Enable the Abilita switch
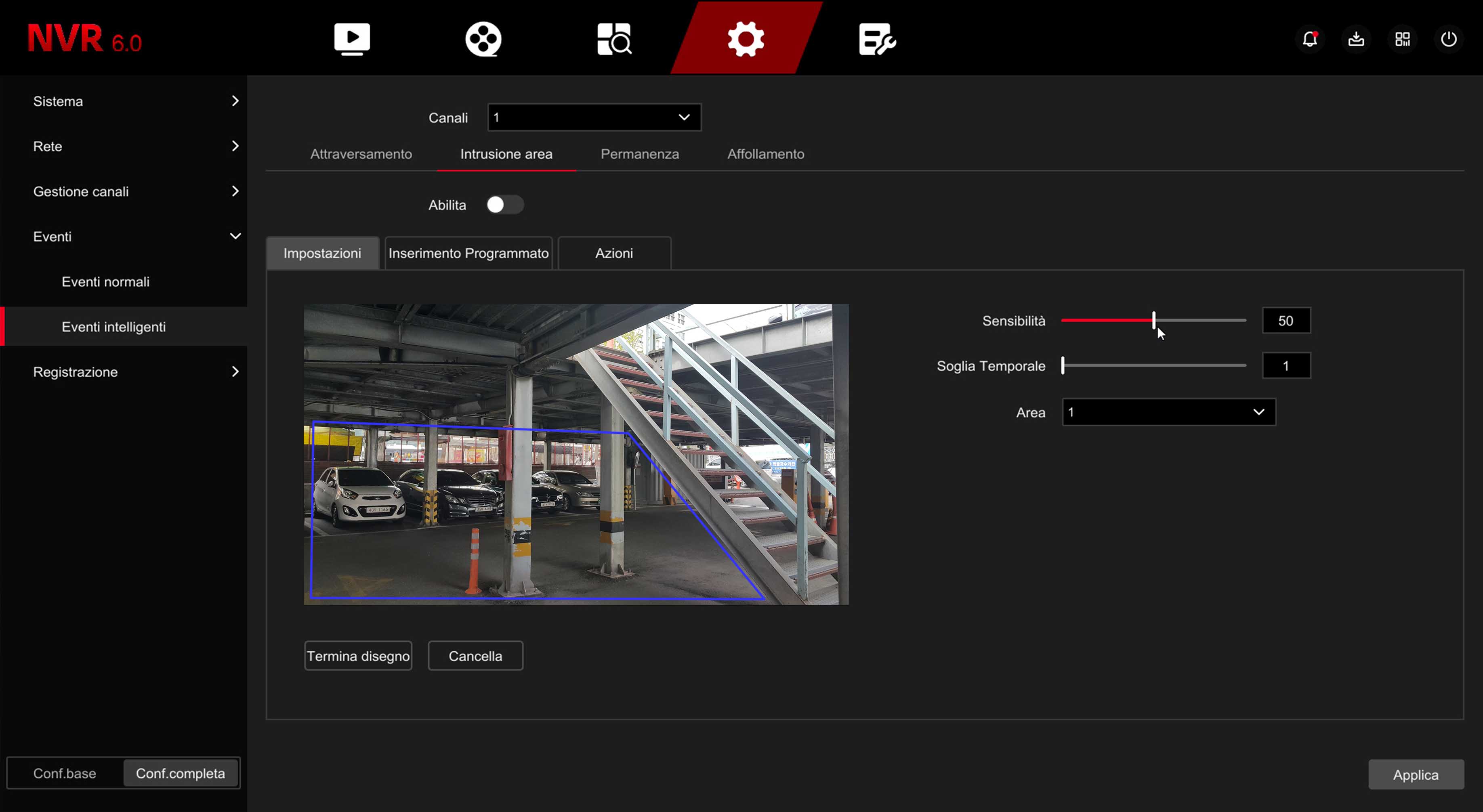The height and width of the screenshot is (812, 1483). click(x=506, y=204)
